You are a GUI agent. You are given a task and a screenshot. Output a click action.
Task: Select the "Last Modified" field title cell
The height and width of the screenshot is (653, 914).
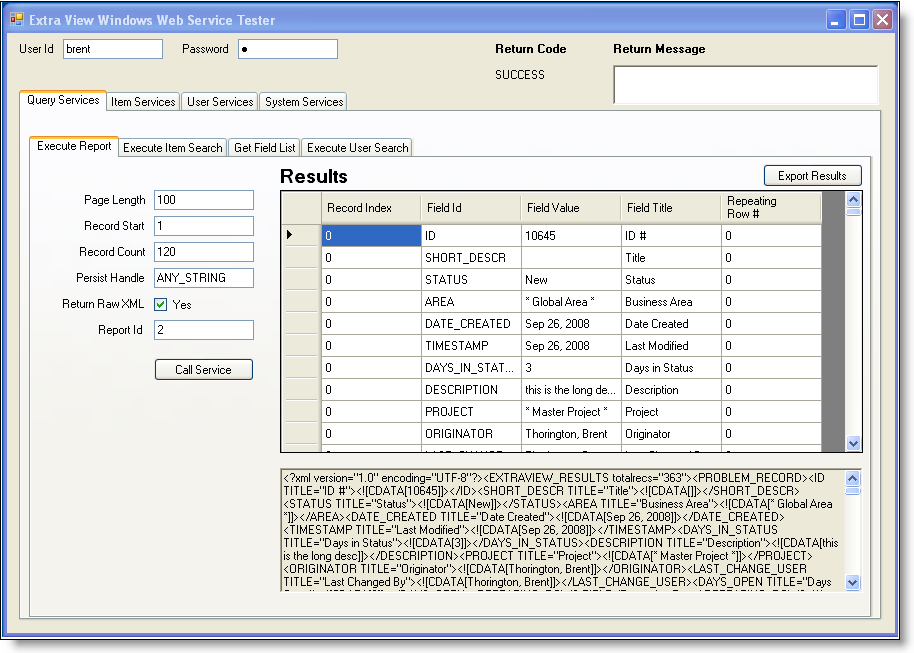(x=671, y=346)
